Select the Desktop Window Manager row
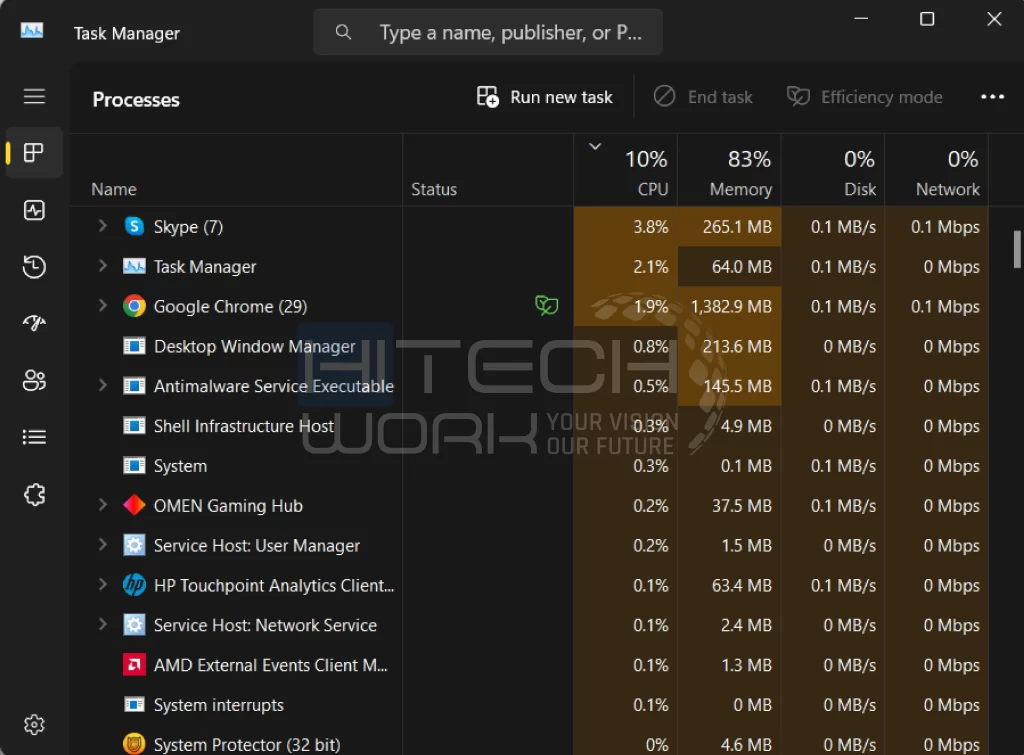The width and height of the screenshot is (1024, 755). pyautogui.click(x=529, y=346)
